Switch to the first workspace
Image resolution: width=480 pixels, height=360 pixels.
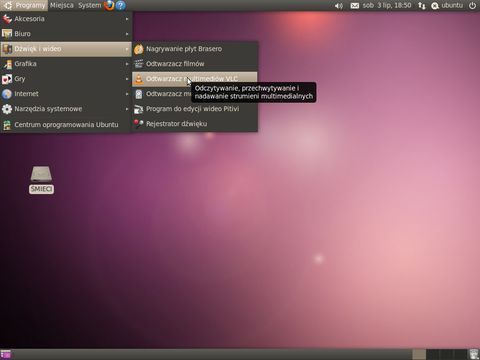419,354
